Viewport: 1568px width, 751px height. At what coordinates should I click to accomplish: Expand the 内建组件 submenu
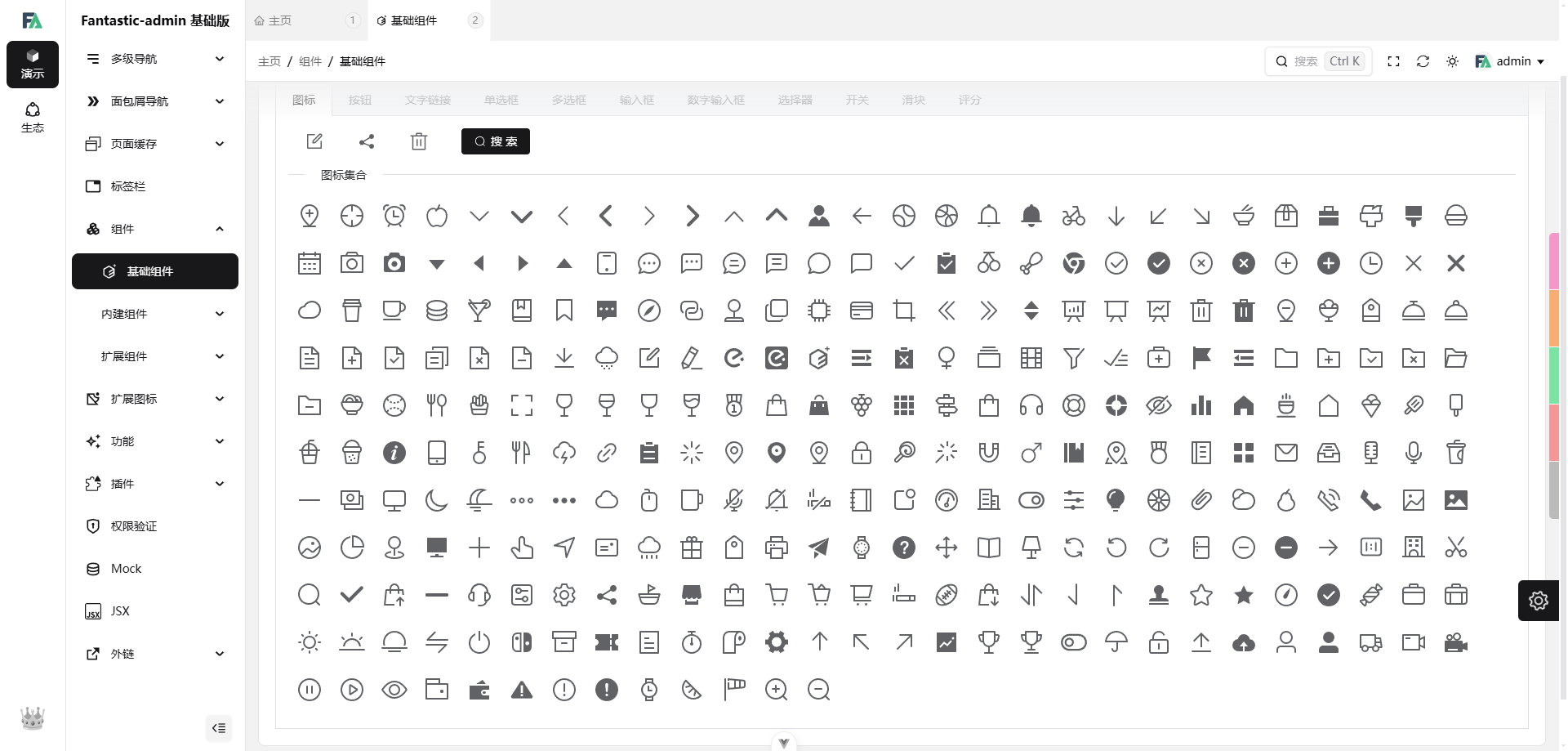[x=155, y=314]
